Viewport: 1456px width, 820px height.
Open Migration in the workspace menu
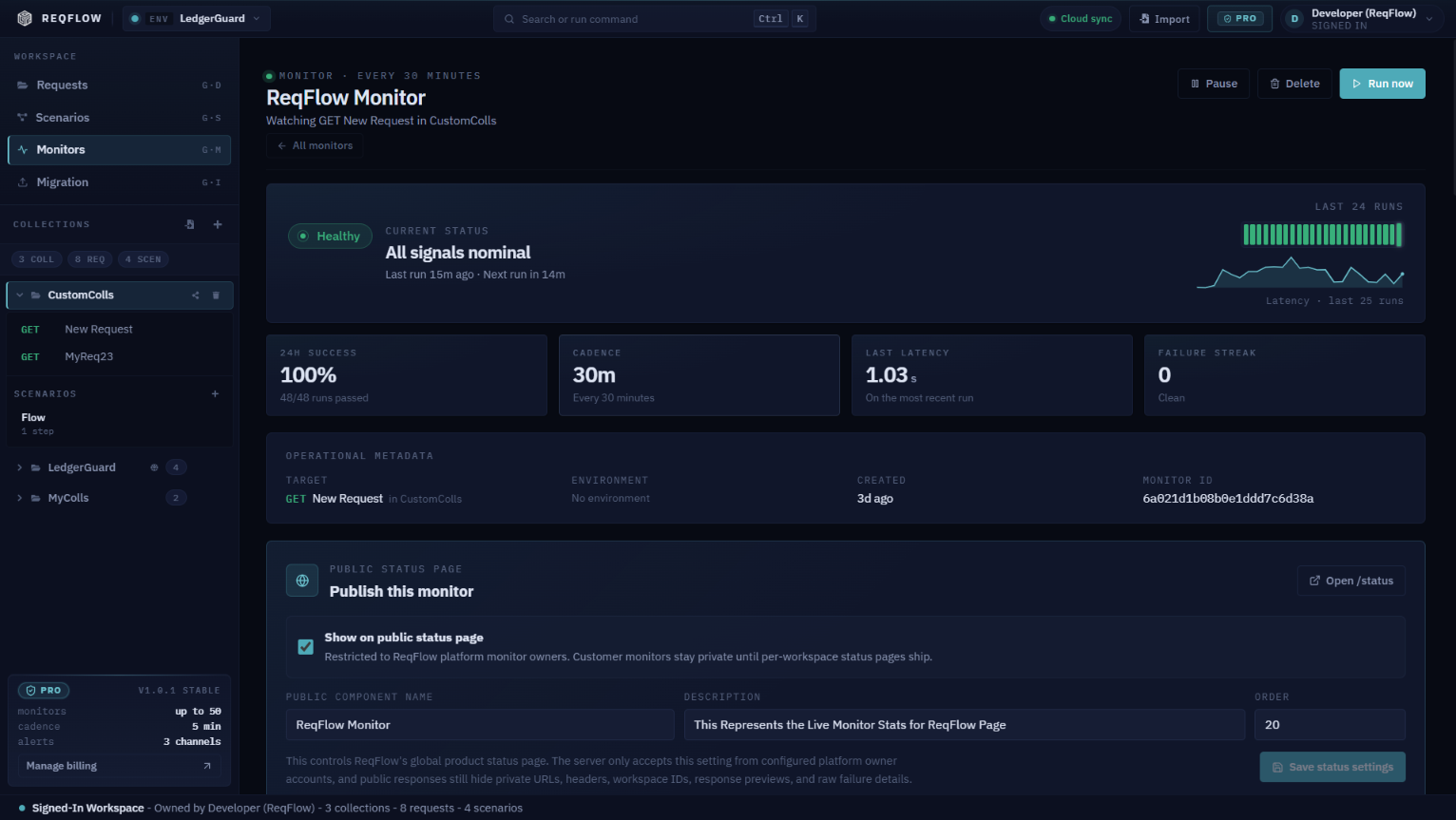(x=119, y=182)
